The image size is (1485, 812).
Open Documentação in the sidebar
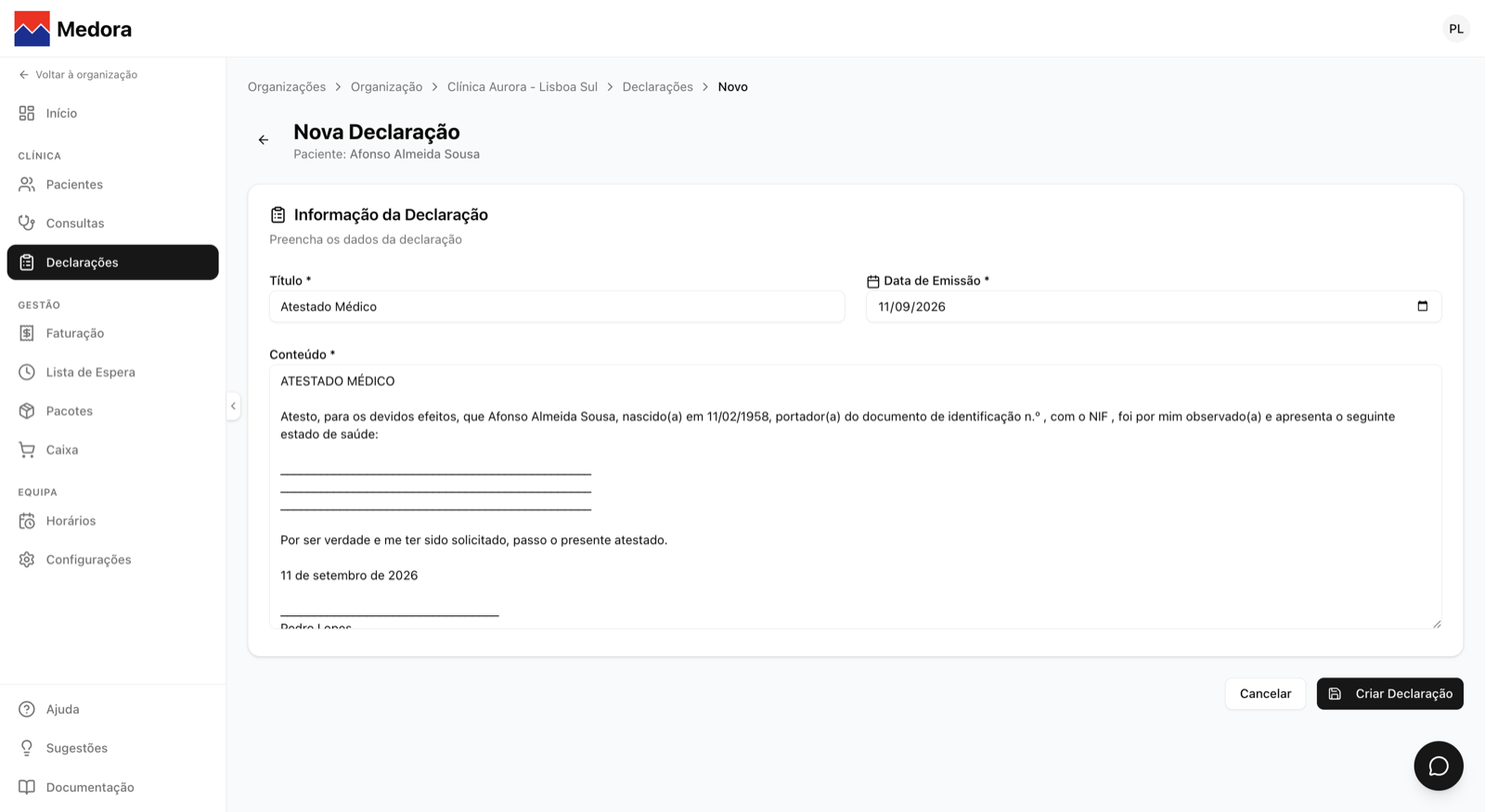(x=113, y=787)
